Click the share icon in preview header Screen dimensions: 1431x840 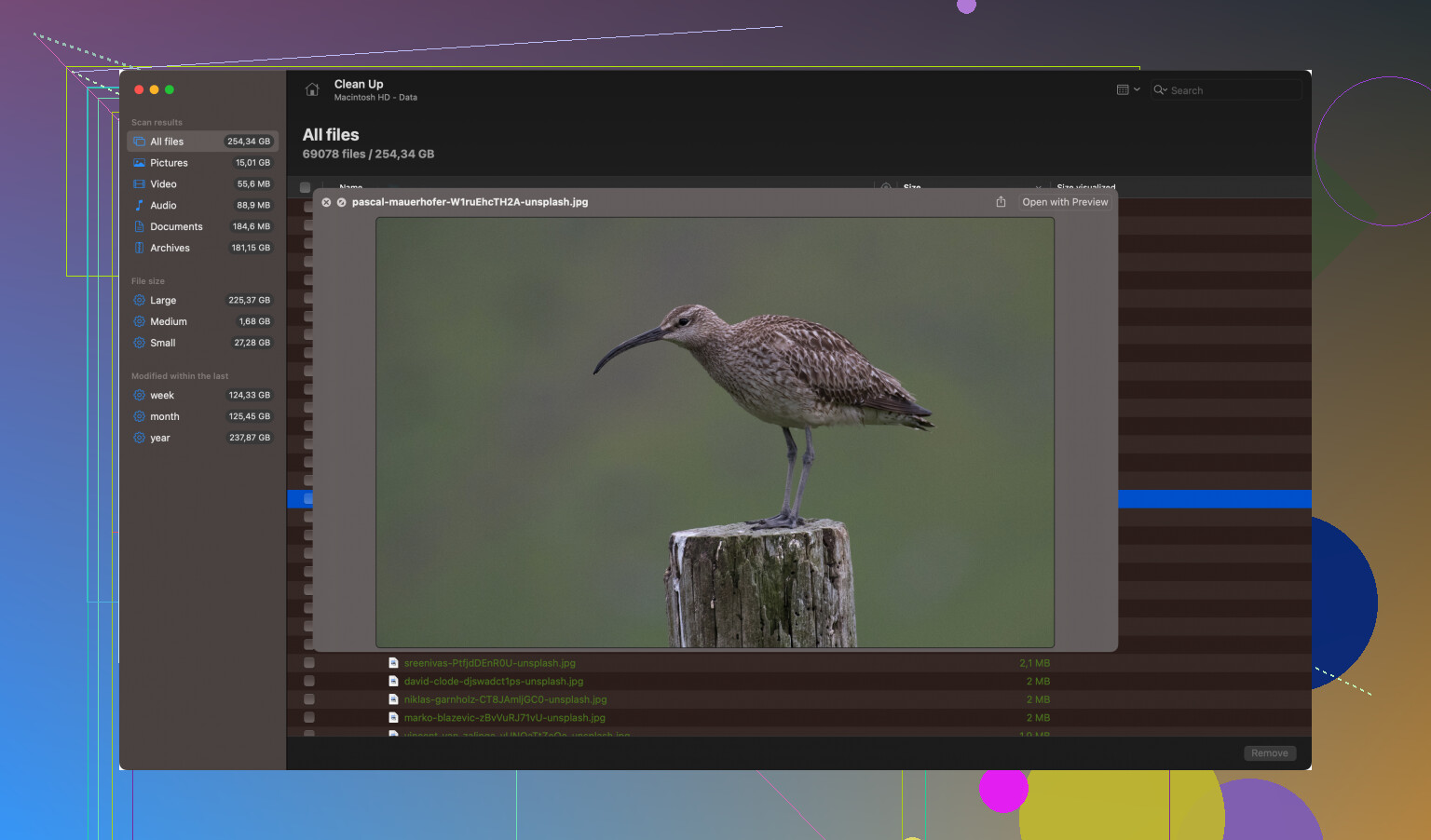coord(1001,202)
